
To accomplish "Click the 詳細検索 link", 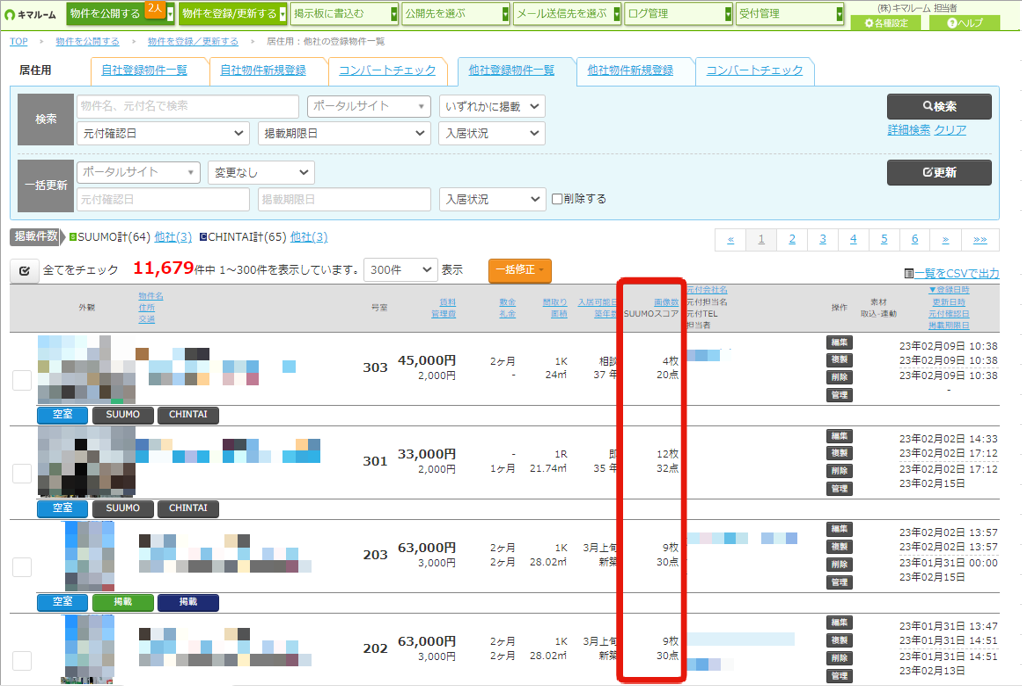I will point(909,130).
